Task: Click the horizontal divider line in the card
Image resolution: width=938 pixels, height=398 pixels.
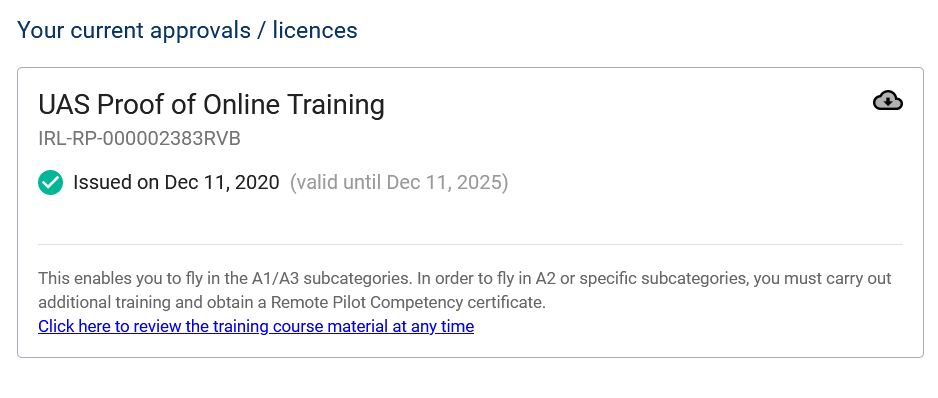Action: pos(470,244)
